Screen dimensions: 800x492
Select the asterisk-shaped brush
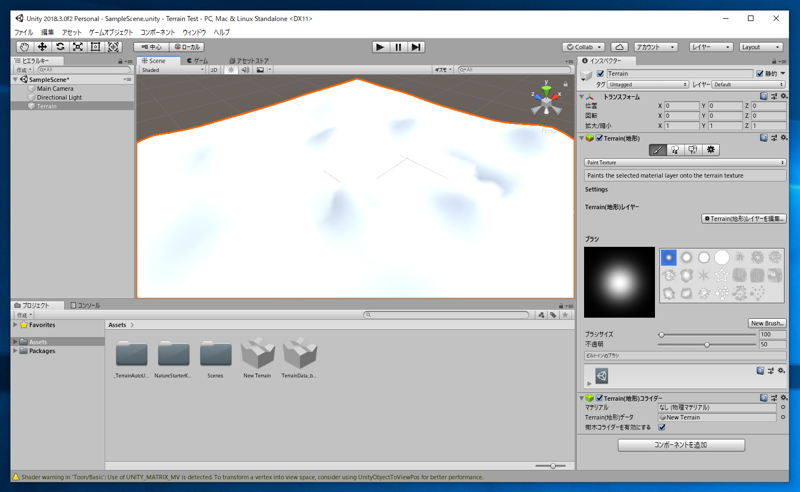point(704,276)
